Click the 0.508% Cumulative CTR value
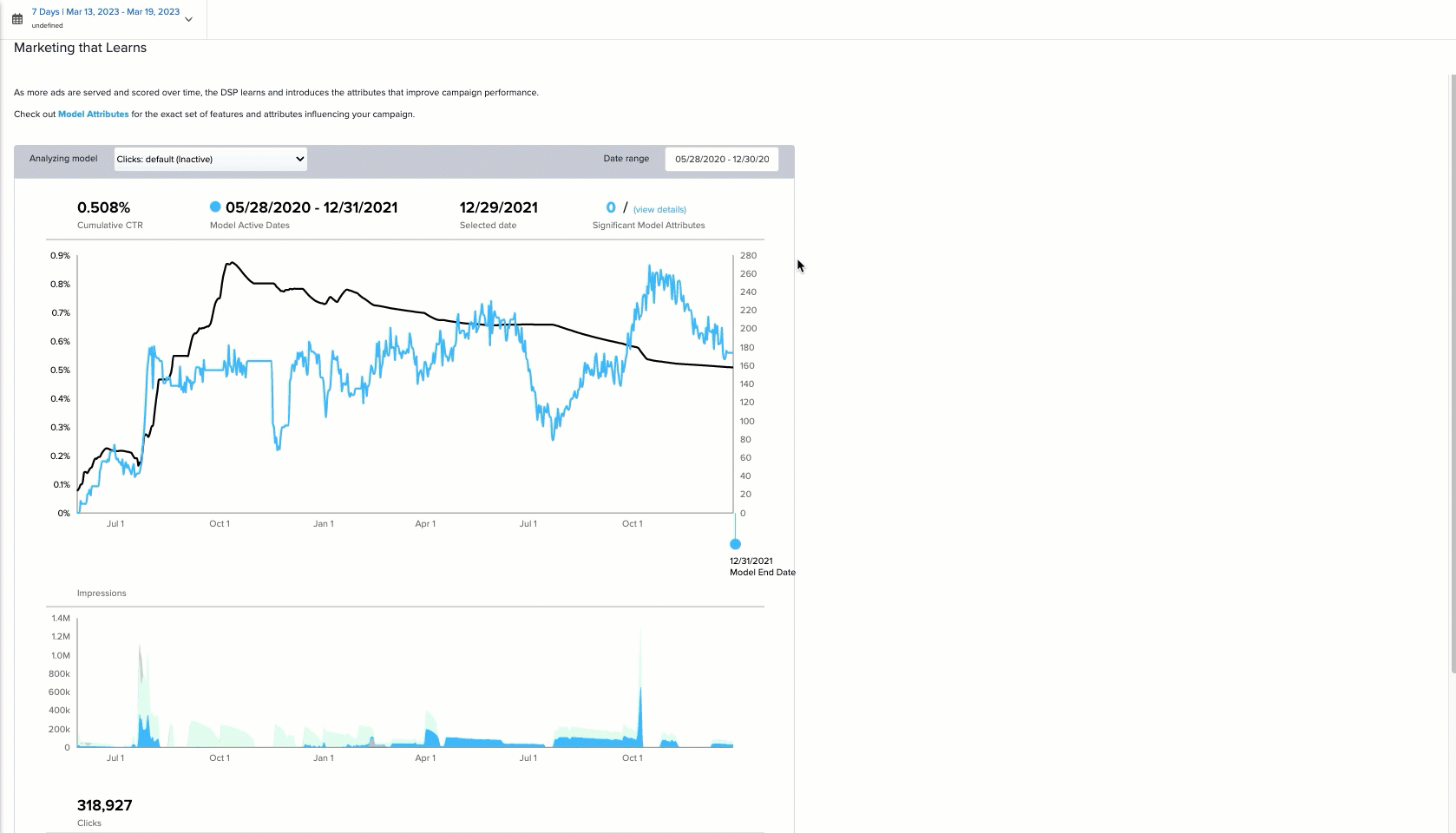The height and width of the screenshot is (833, 1456). [103, 207]
